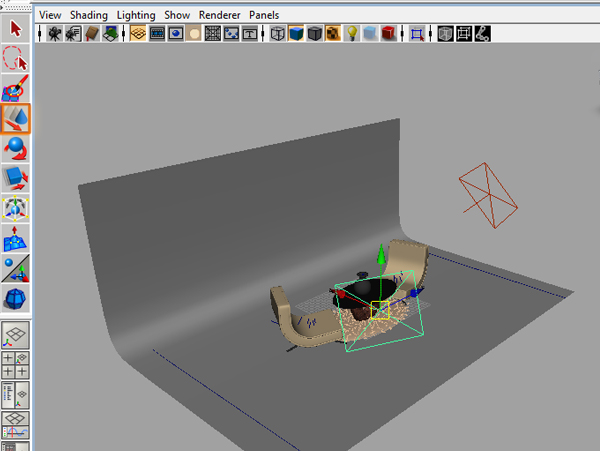Click the blue polyhedron last-tool icon
The height and width of the screenshot is (451, 600).
[x=16, y=298]
